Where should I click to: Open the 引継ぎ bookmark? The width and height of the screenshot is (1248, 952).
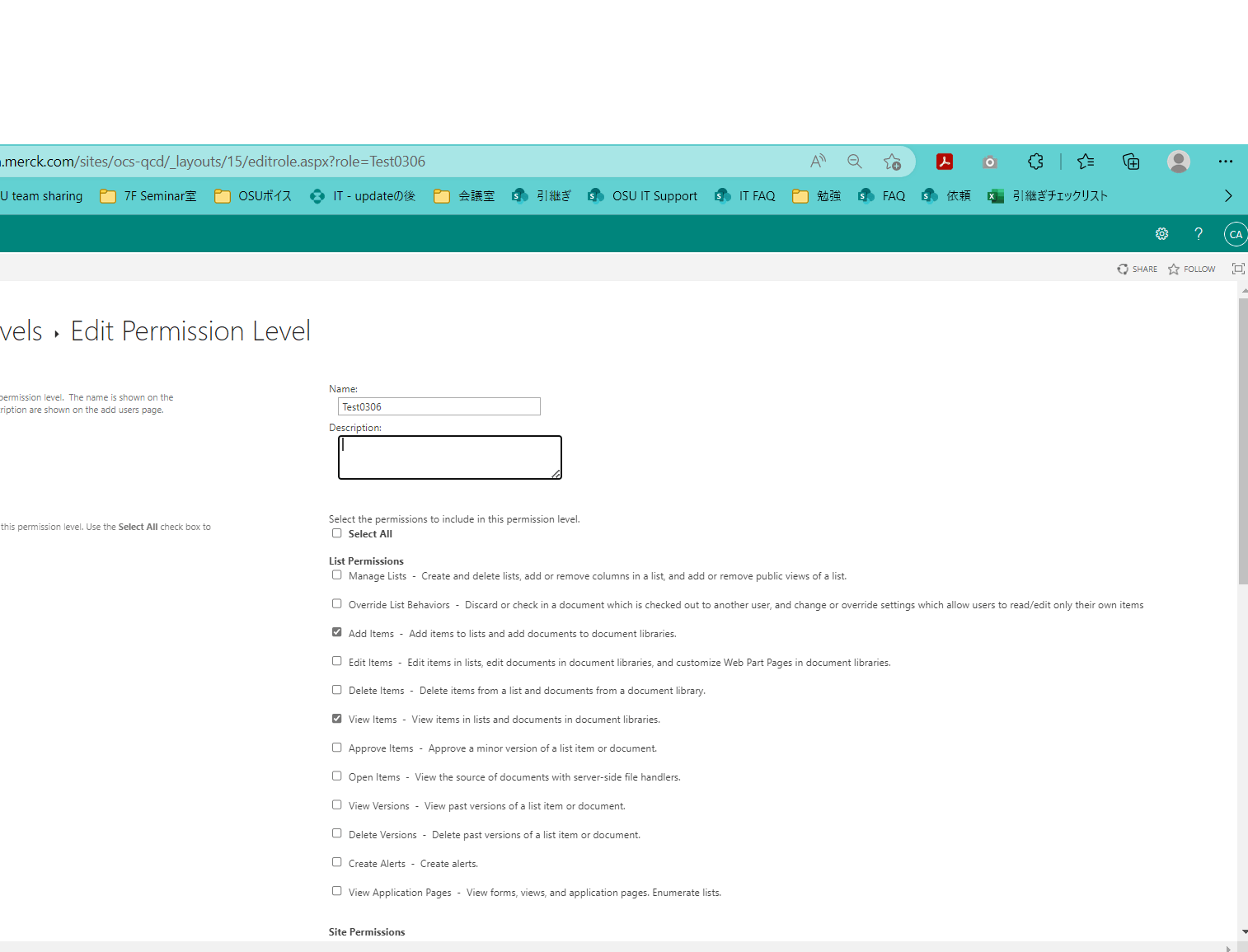[x=542, y=196]
